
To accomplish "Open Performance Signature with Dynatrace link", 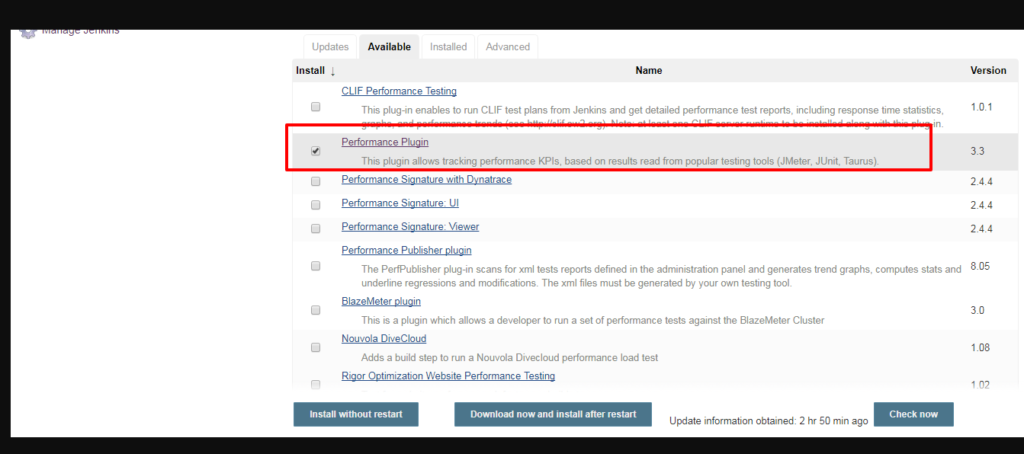I will pos(426,179).
